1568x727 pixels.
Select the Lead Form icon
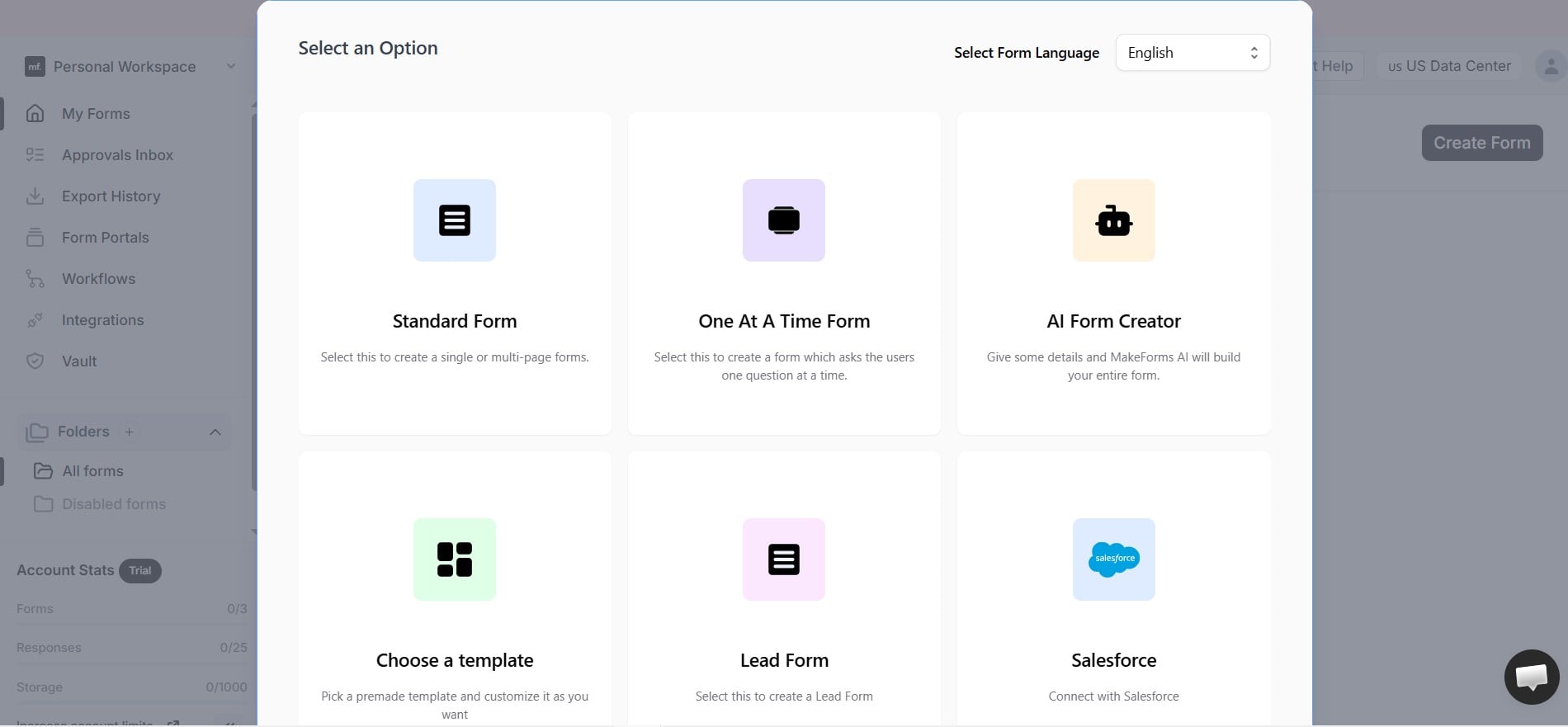click(784, 559)
